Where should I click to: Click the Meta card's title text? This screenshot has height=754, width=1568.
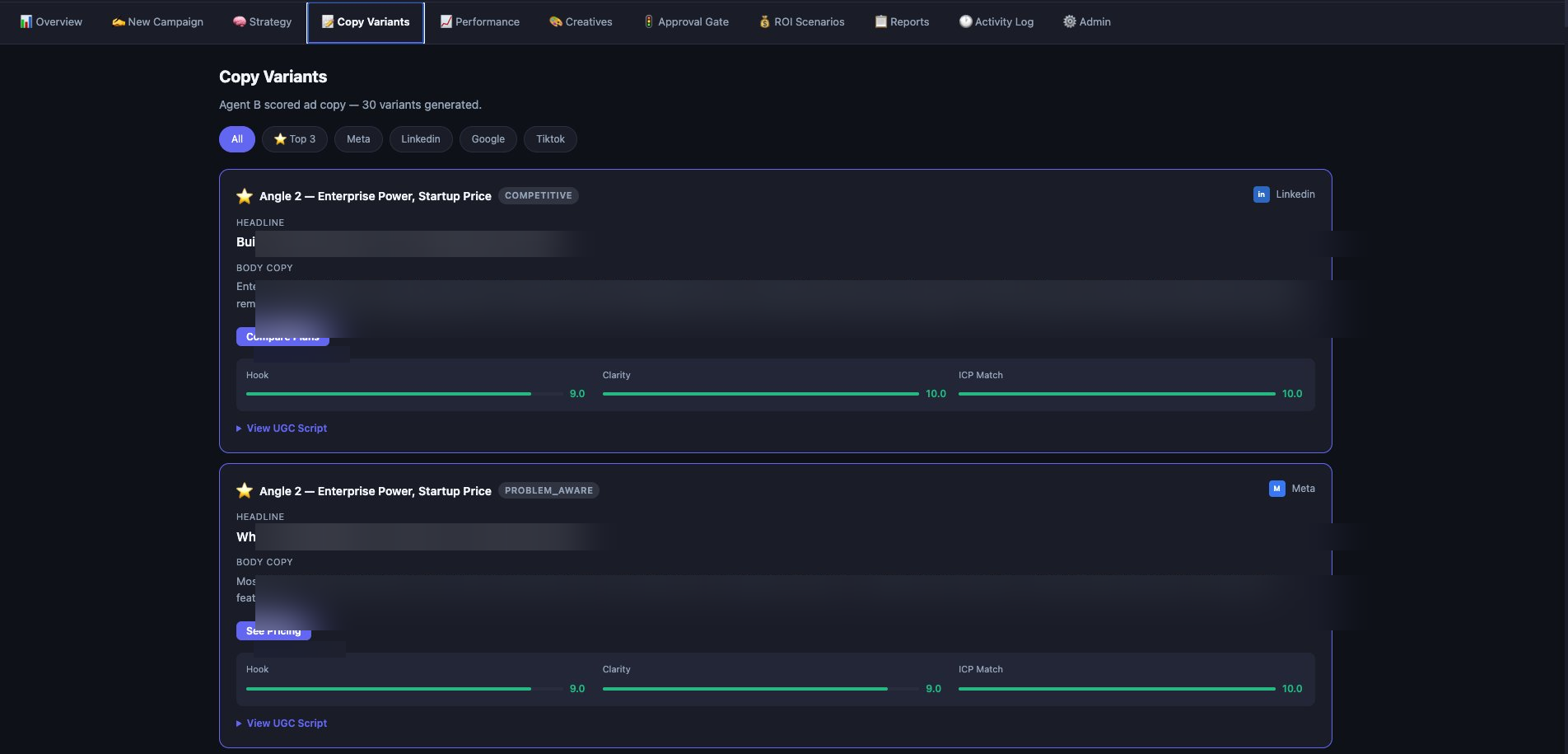(376, 491)
